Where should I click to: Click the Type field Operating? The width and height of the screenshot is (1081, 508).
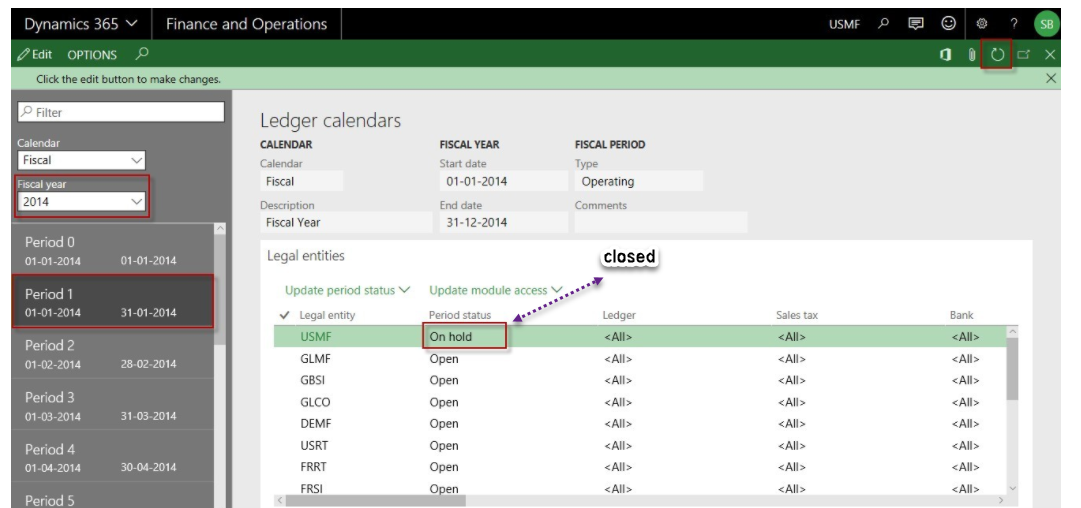coord(639,181)
